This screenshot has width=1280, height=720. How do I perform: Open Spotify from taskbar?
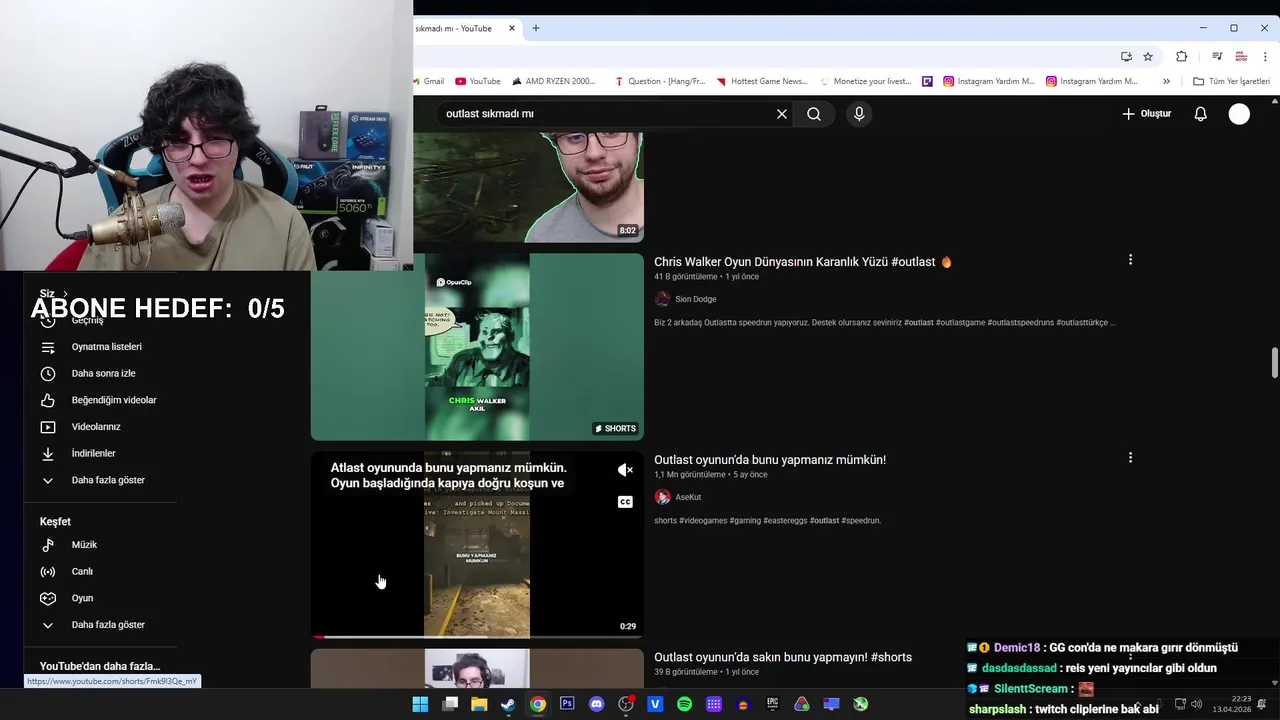pos(684,704)
